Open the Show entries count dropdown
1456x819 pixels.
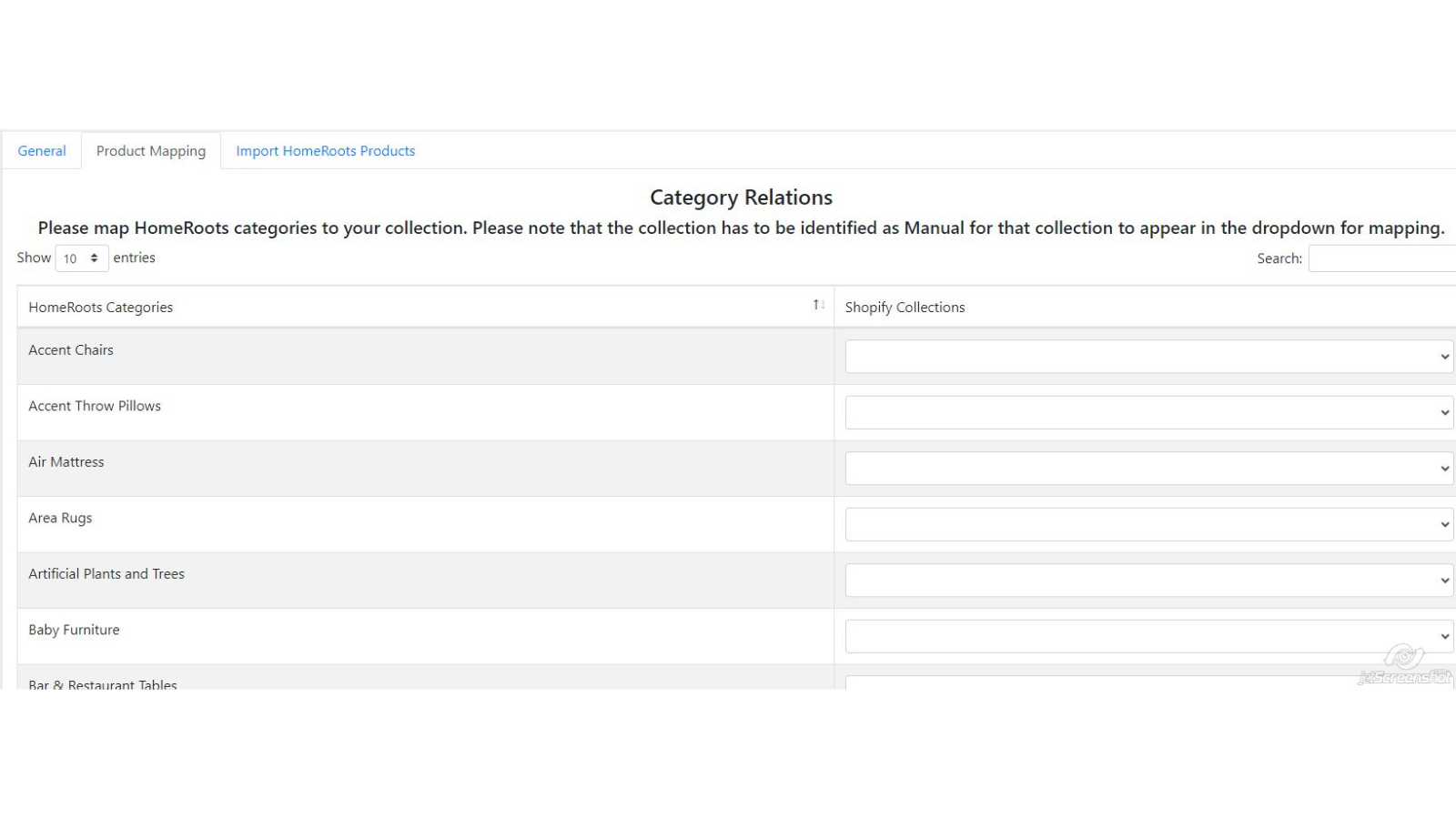tap(82, 258)
